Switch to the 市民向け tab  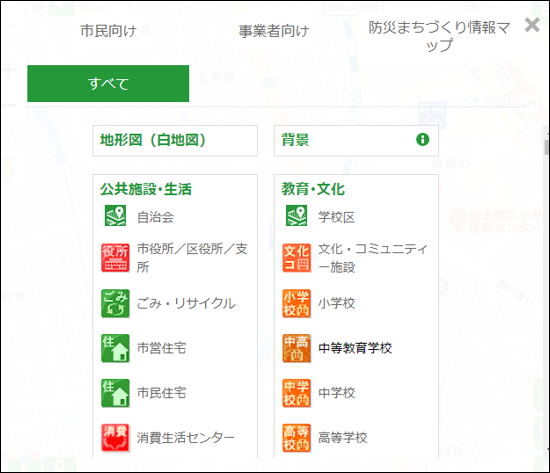[x=108, y=31]
